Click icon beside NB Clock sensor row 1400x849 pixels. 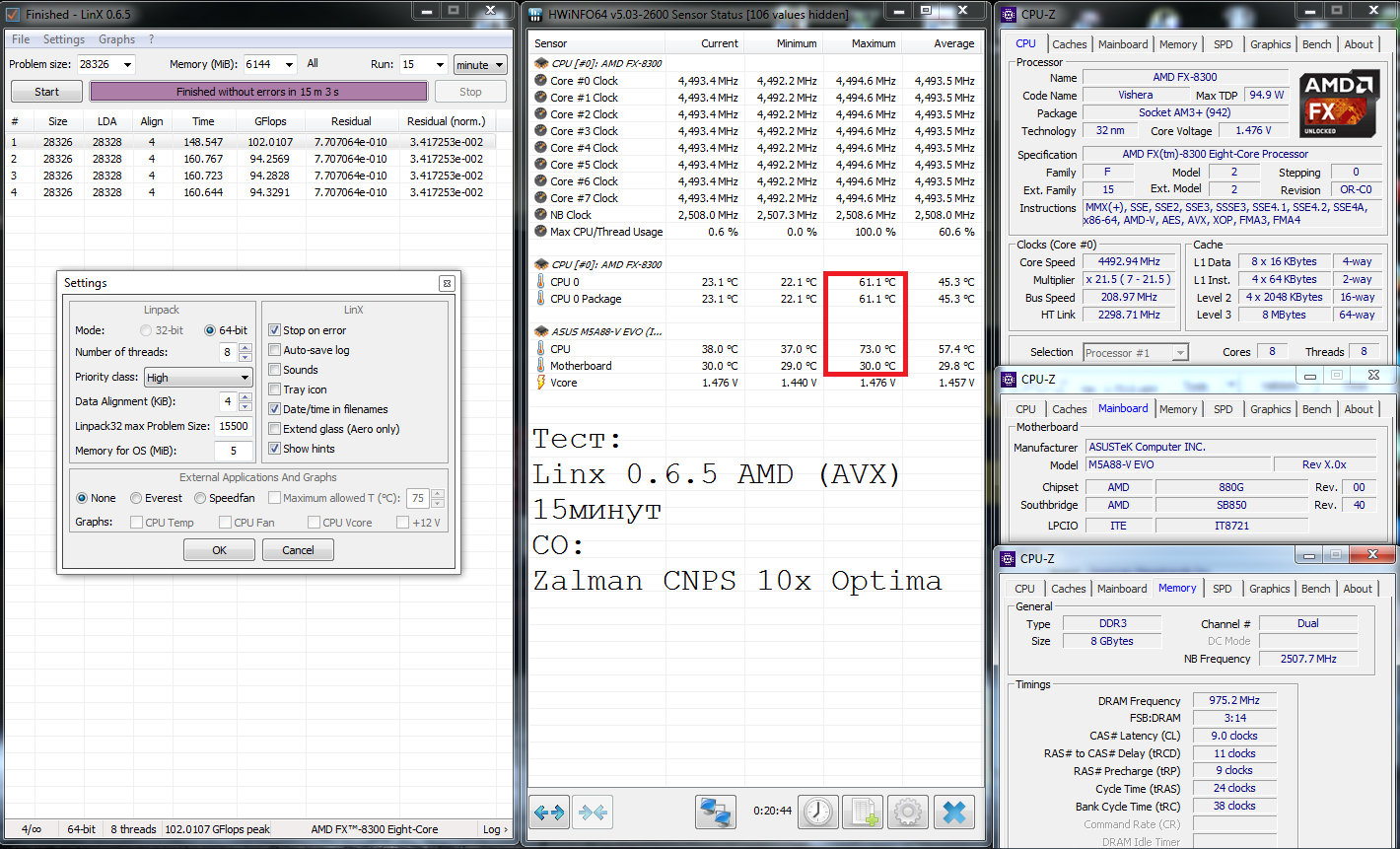coord(540,215)
